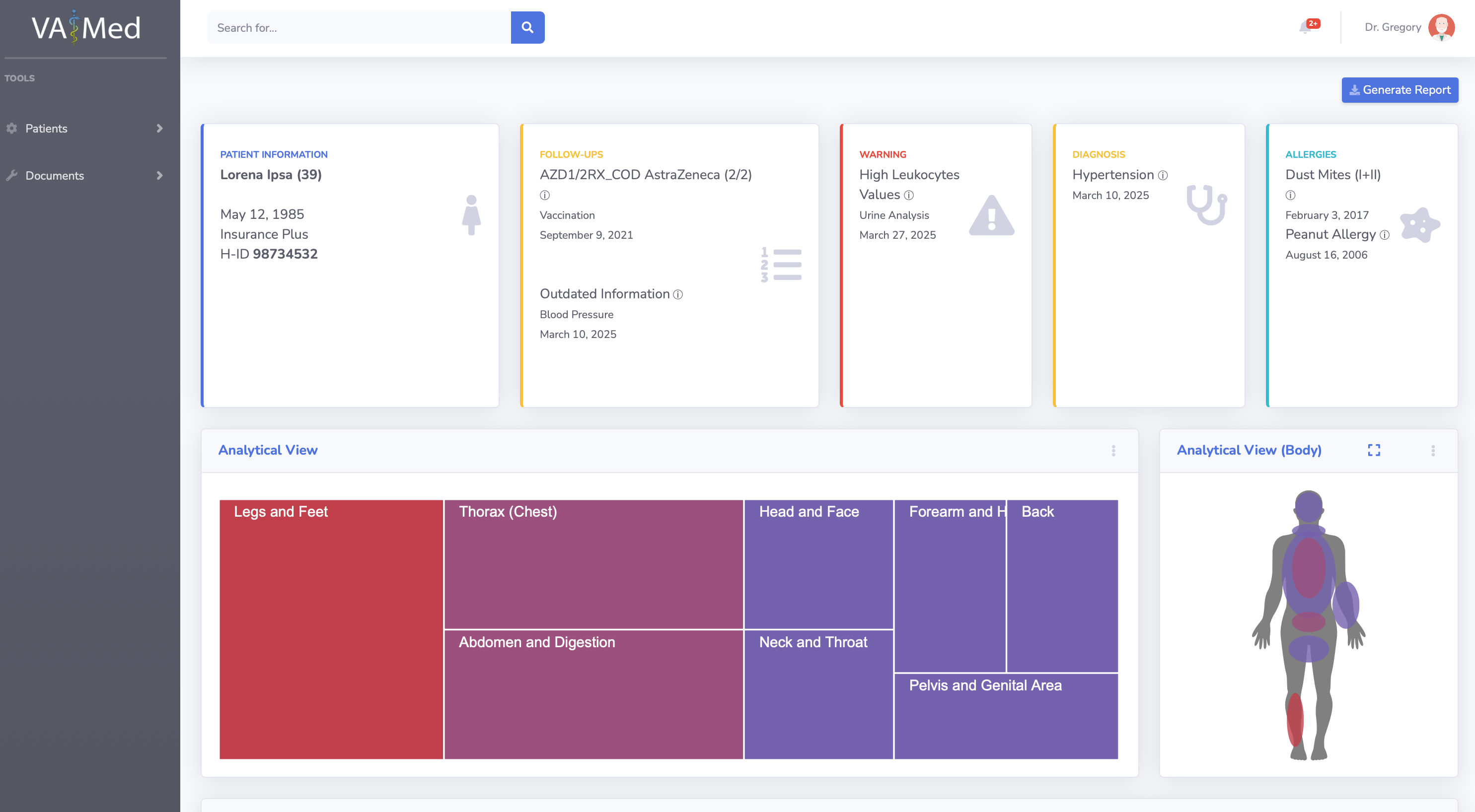Expand Analytical View (Body) to fullscreen
The width and height of the screenshot is (1475, 812).
click(1374, 450)
